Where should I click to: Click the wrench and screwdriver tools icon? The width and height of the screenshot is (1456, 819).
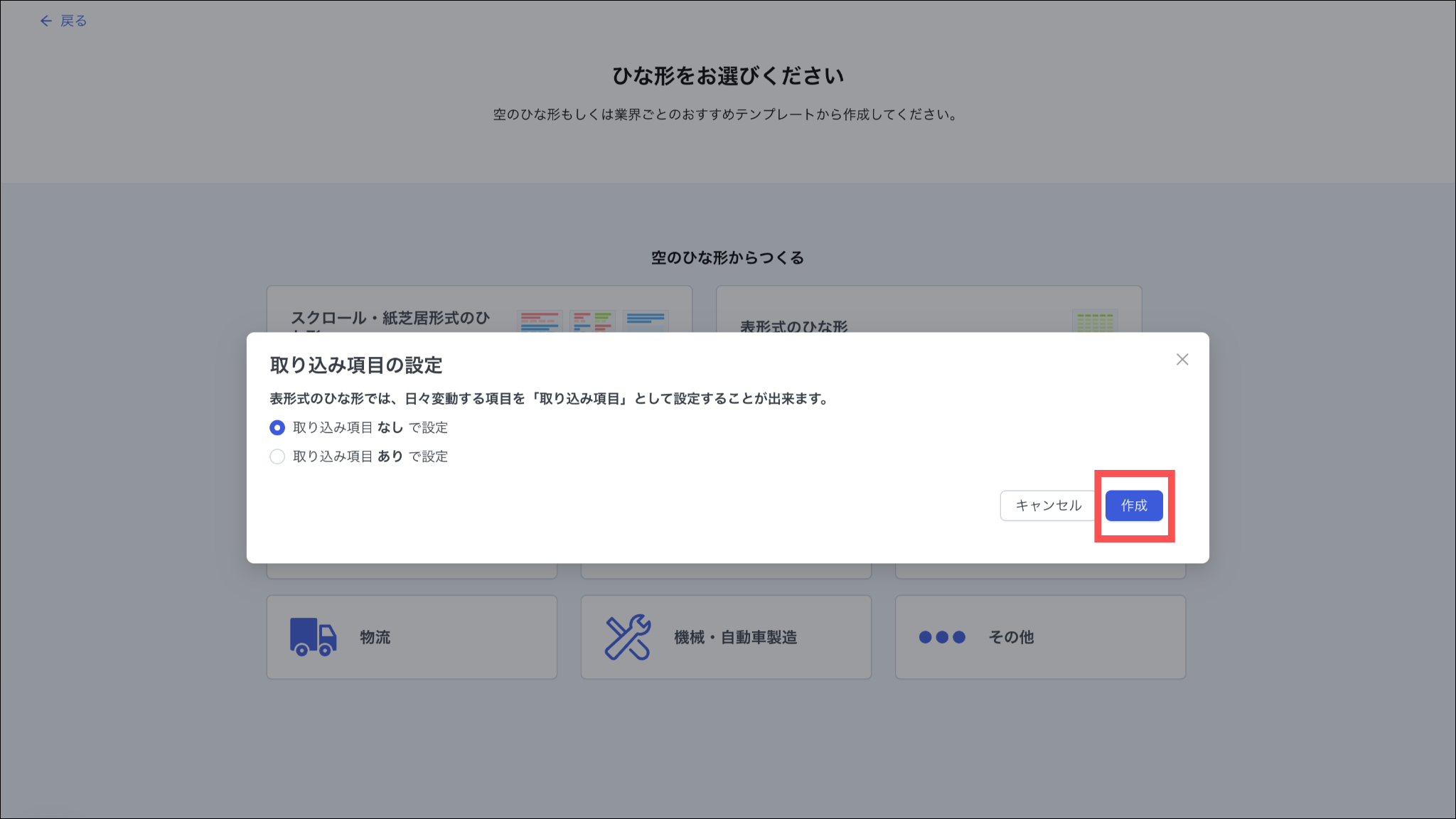[x=627, y=637]
